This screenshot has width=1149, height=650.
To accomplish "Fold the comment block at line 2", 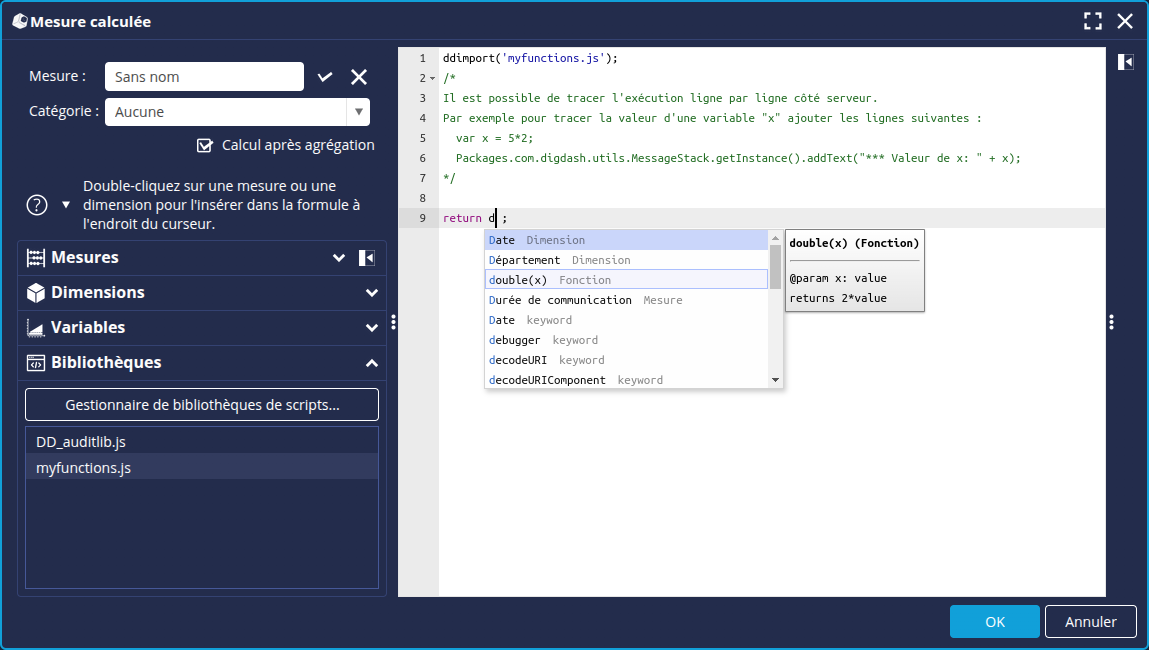I will [x=432, y=78].
